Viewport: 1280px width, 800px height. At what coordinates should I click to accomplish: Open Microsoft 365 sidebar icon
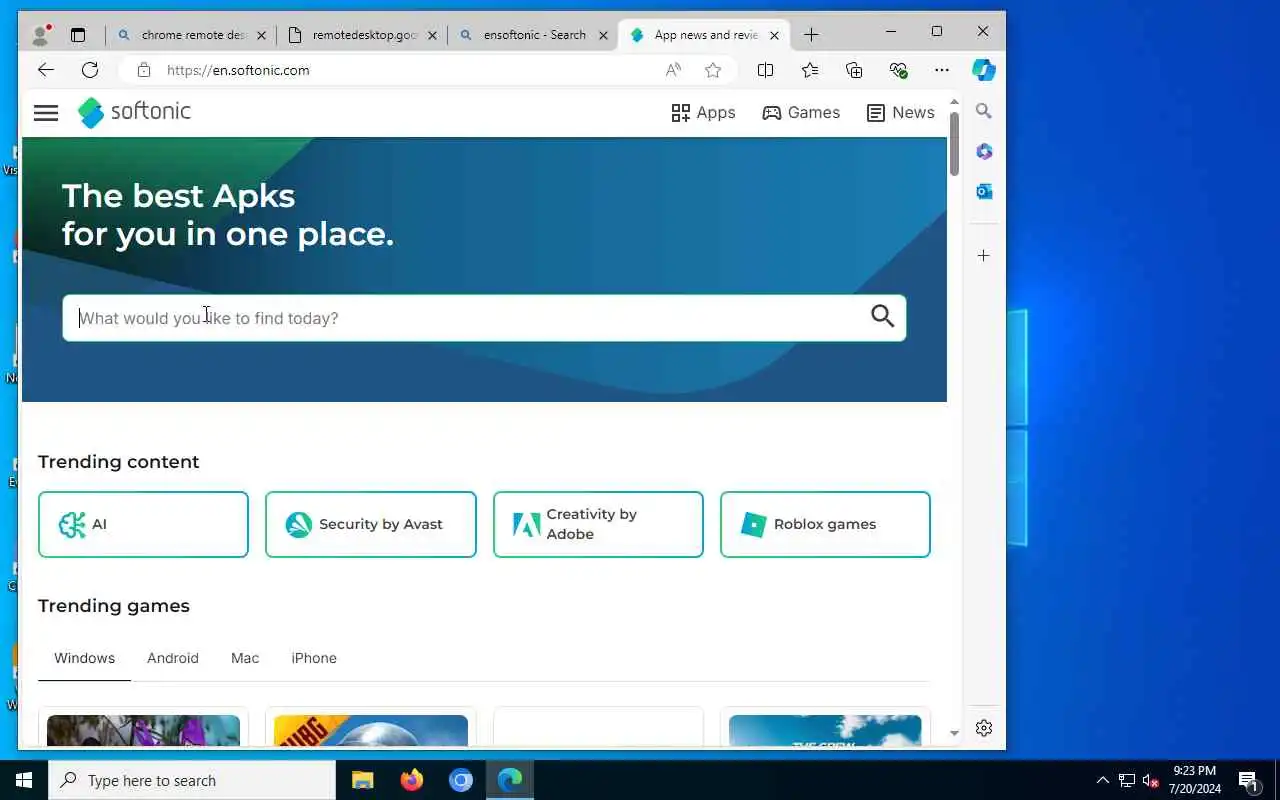click(x=984, y=151)
